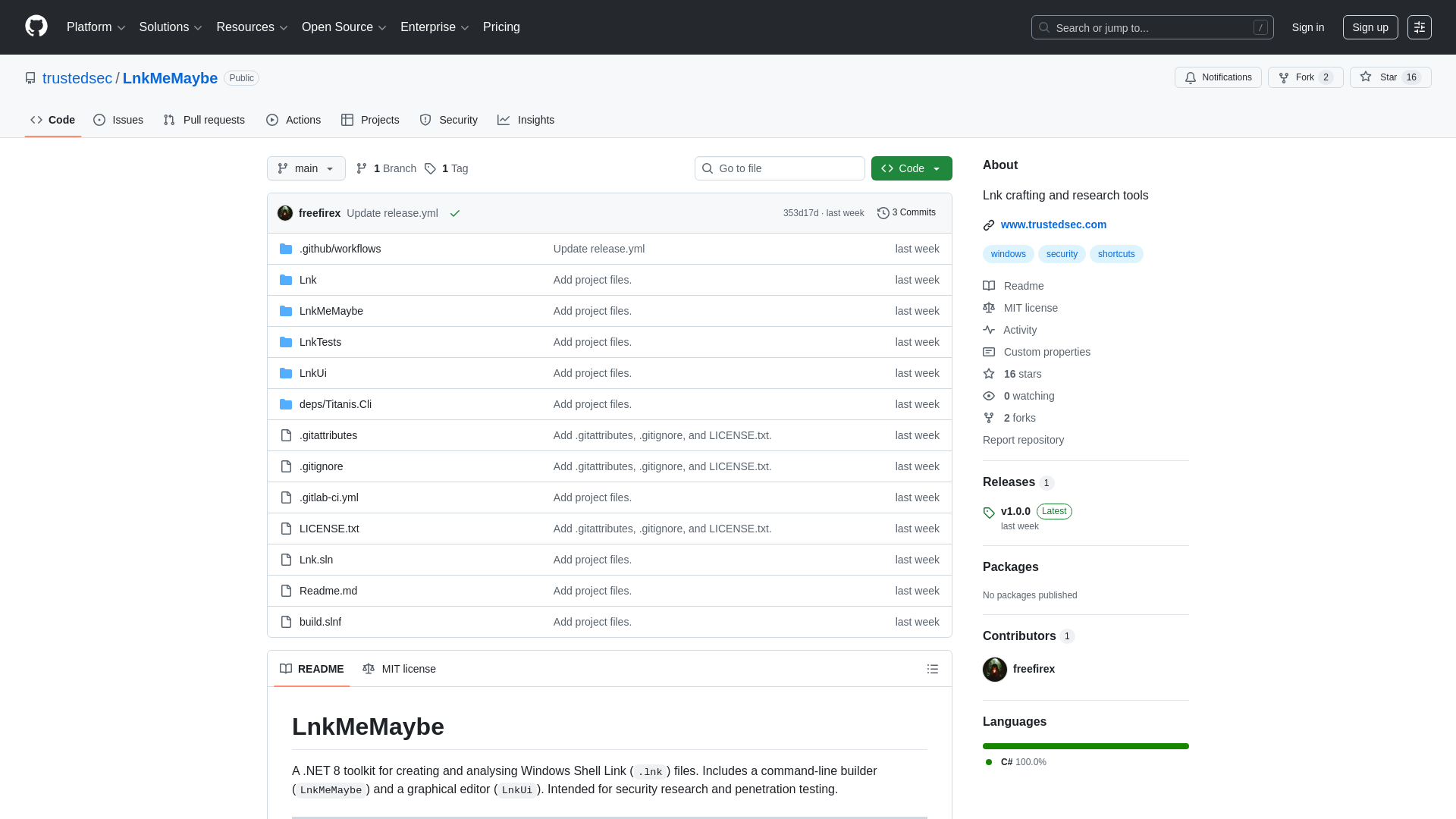The width and height of the screenshot is (1456, 819).
Task: View the verified commit checkmark badge
Action: 455,214
